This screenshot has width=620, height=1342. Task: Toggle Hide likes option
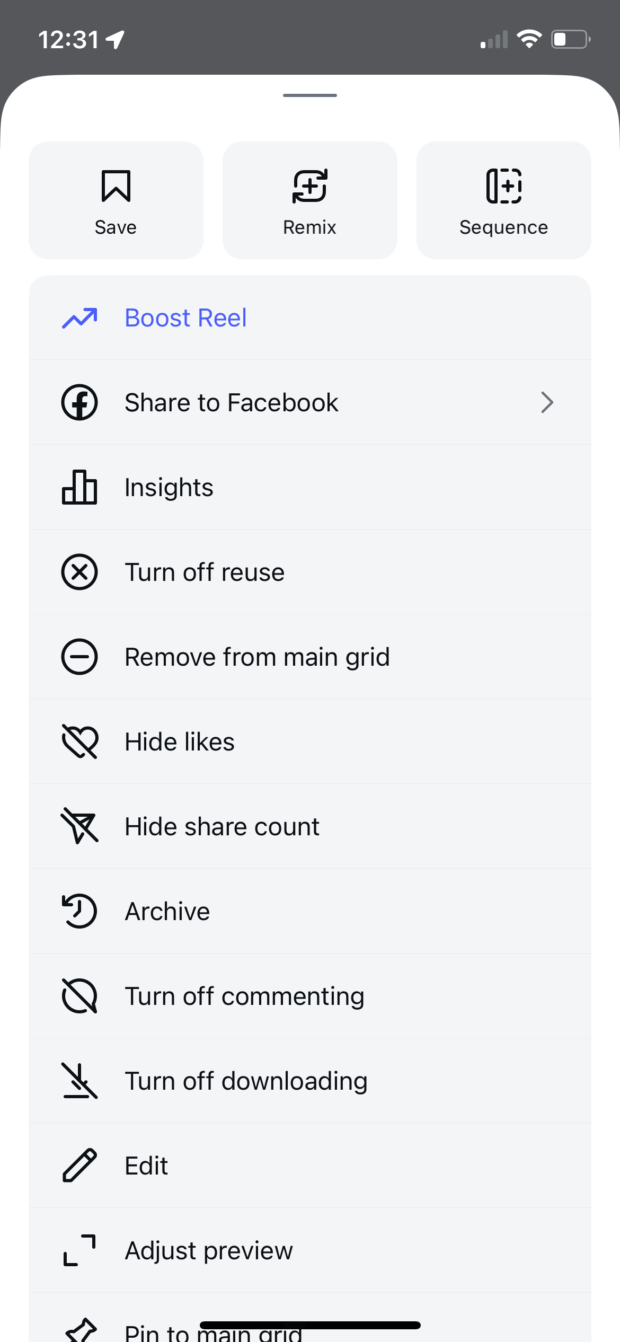click(179, 742)
